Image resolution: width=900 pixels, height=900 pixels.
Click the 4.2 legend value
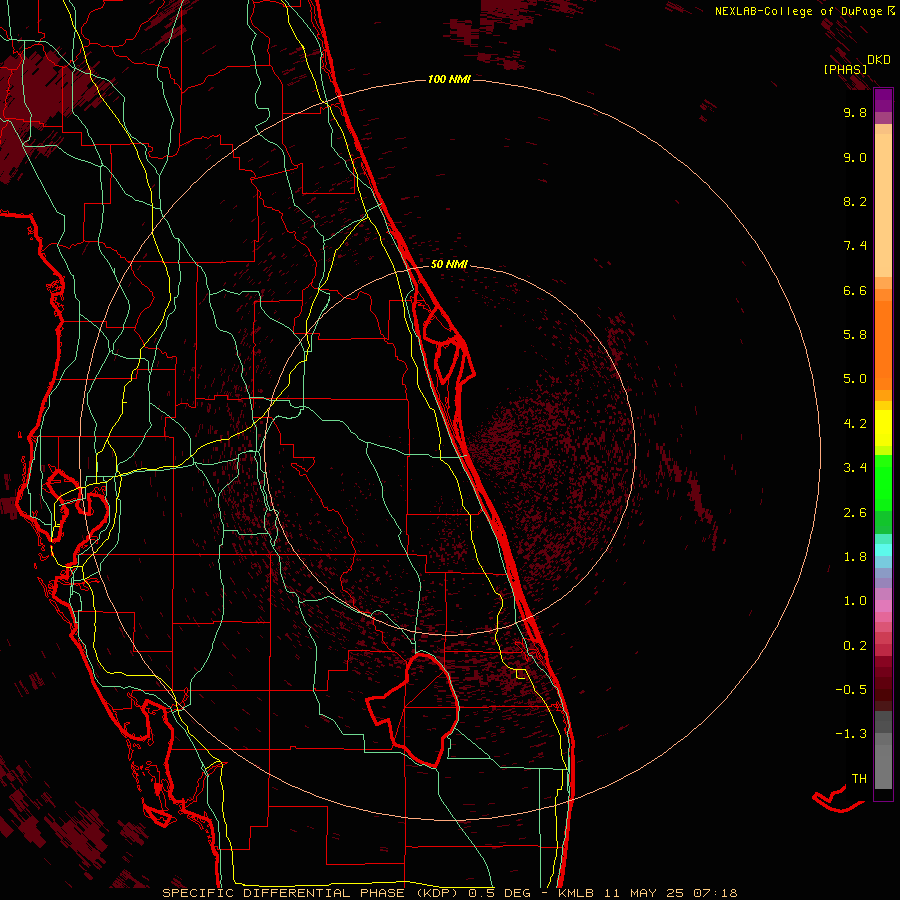click(855, 424)
